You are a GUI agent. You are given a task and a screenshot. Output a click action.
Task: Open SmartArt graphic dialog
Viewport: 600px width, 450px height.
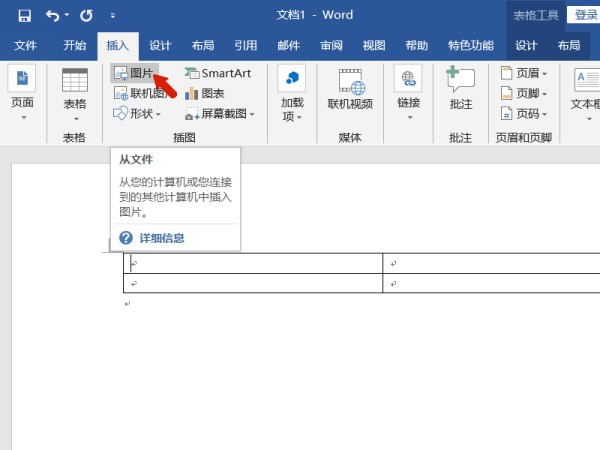pos(217,74)
